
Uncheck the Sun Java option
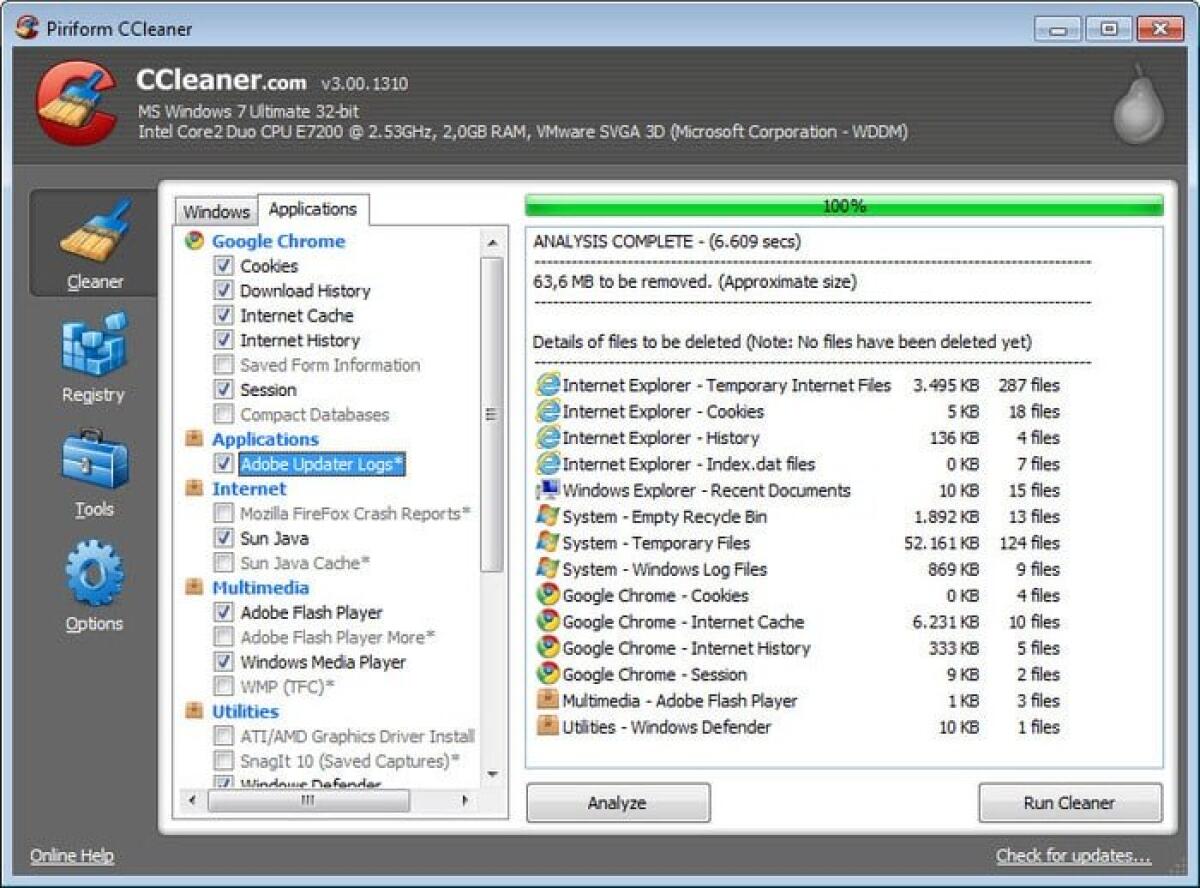coord(226,538)
